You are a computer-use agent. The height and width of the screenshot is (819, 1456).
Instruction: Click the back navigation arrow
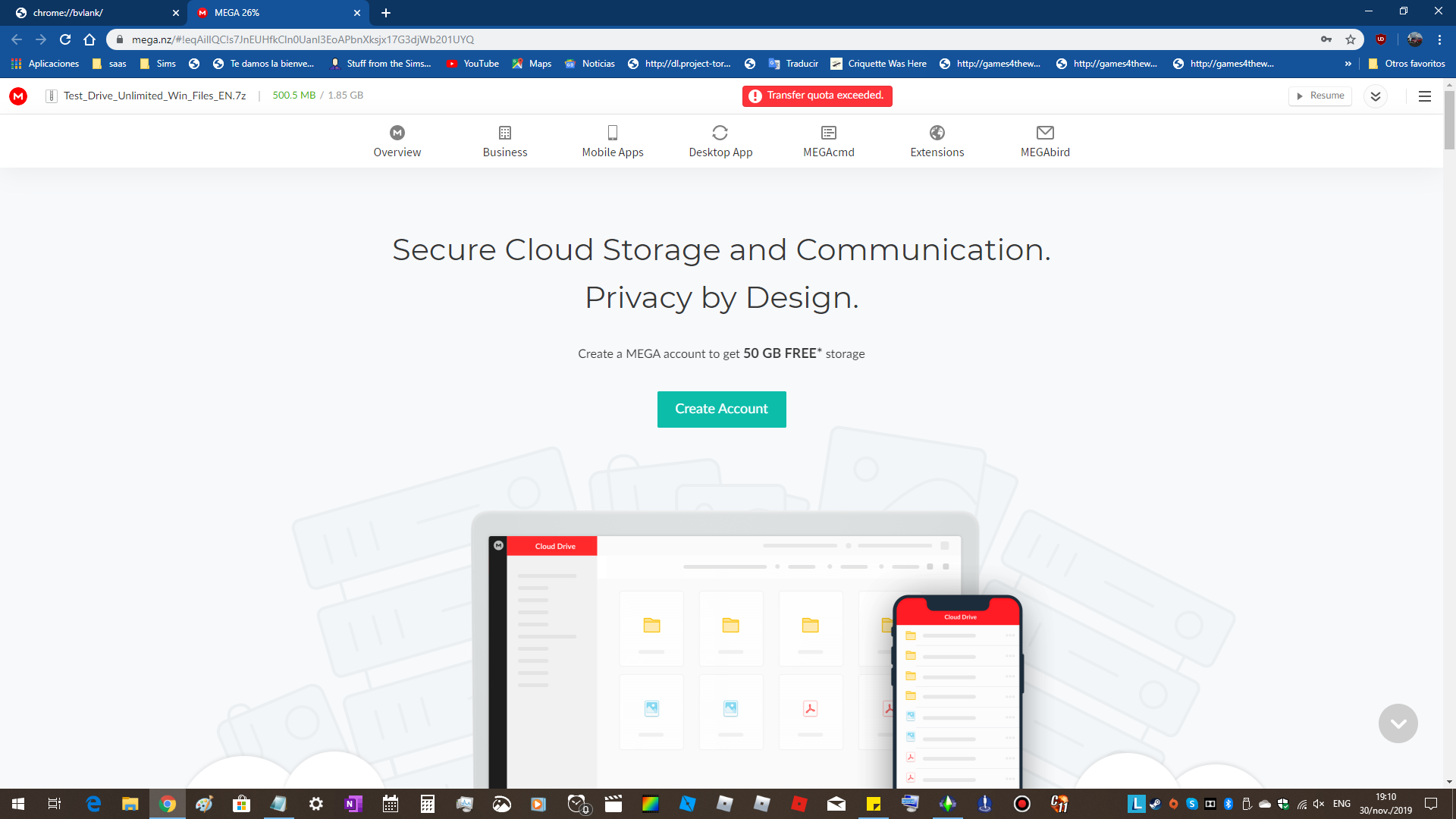17,39
